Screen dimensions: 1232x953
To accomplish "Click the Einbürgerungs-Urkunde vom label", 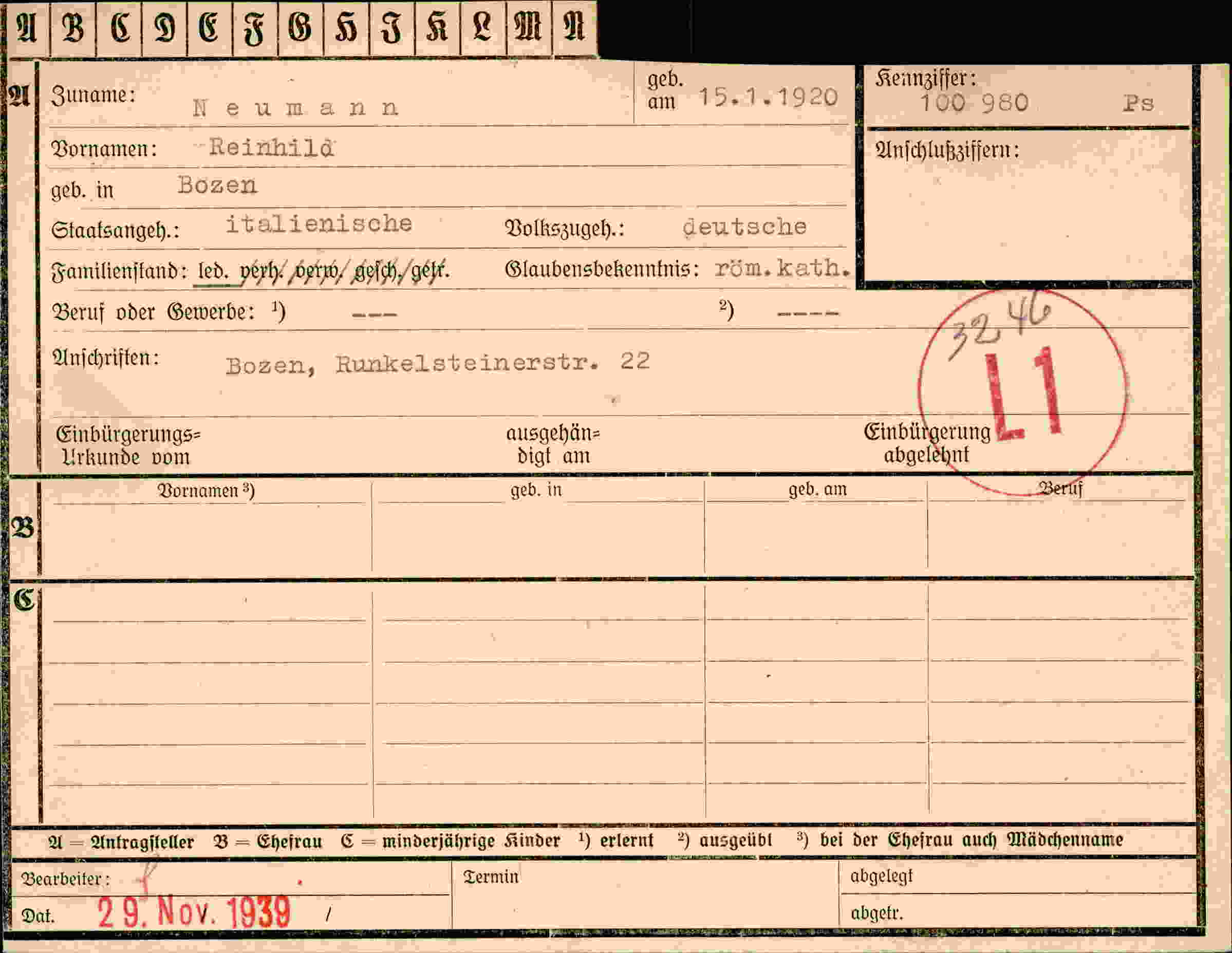I will (x=128, y=445).
